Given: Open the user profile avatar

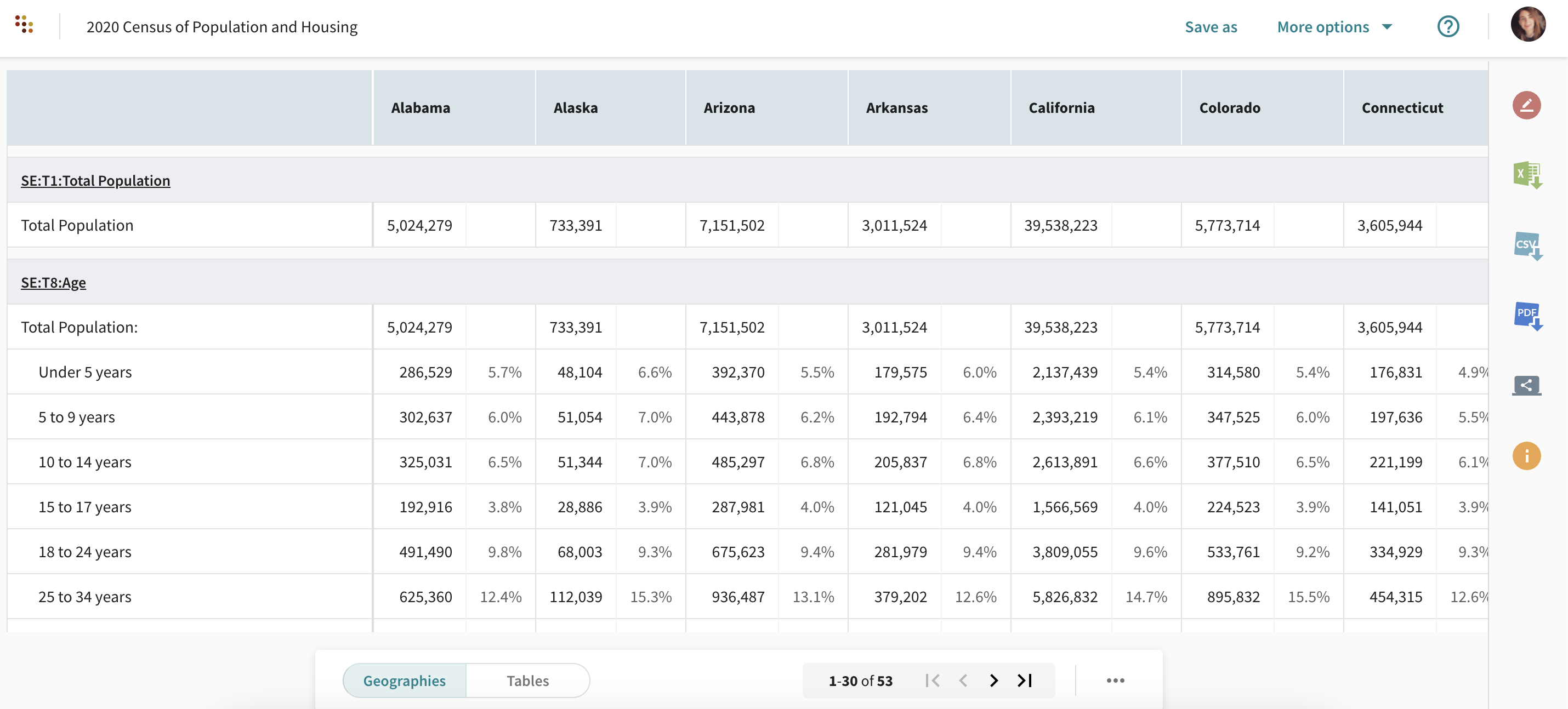Looking at the screenshot, I should coord(1527,25).
